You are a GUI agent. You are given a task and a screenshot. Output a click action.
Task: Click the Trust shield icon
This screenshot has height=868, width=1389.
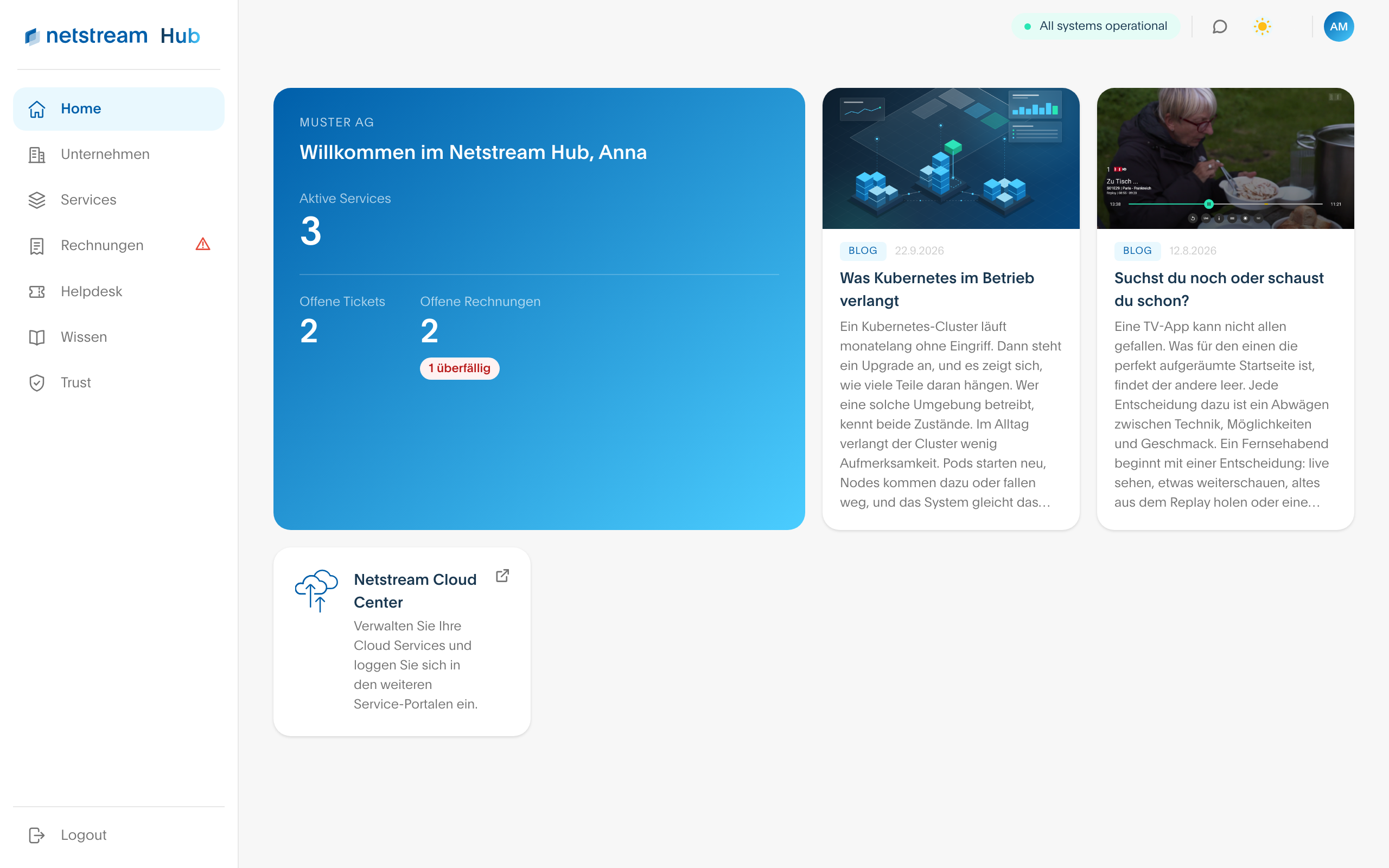pyautogui.click(x=37, y=383)
